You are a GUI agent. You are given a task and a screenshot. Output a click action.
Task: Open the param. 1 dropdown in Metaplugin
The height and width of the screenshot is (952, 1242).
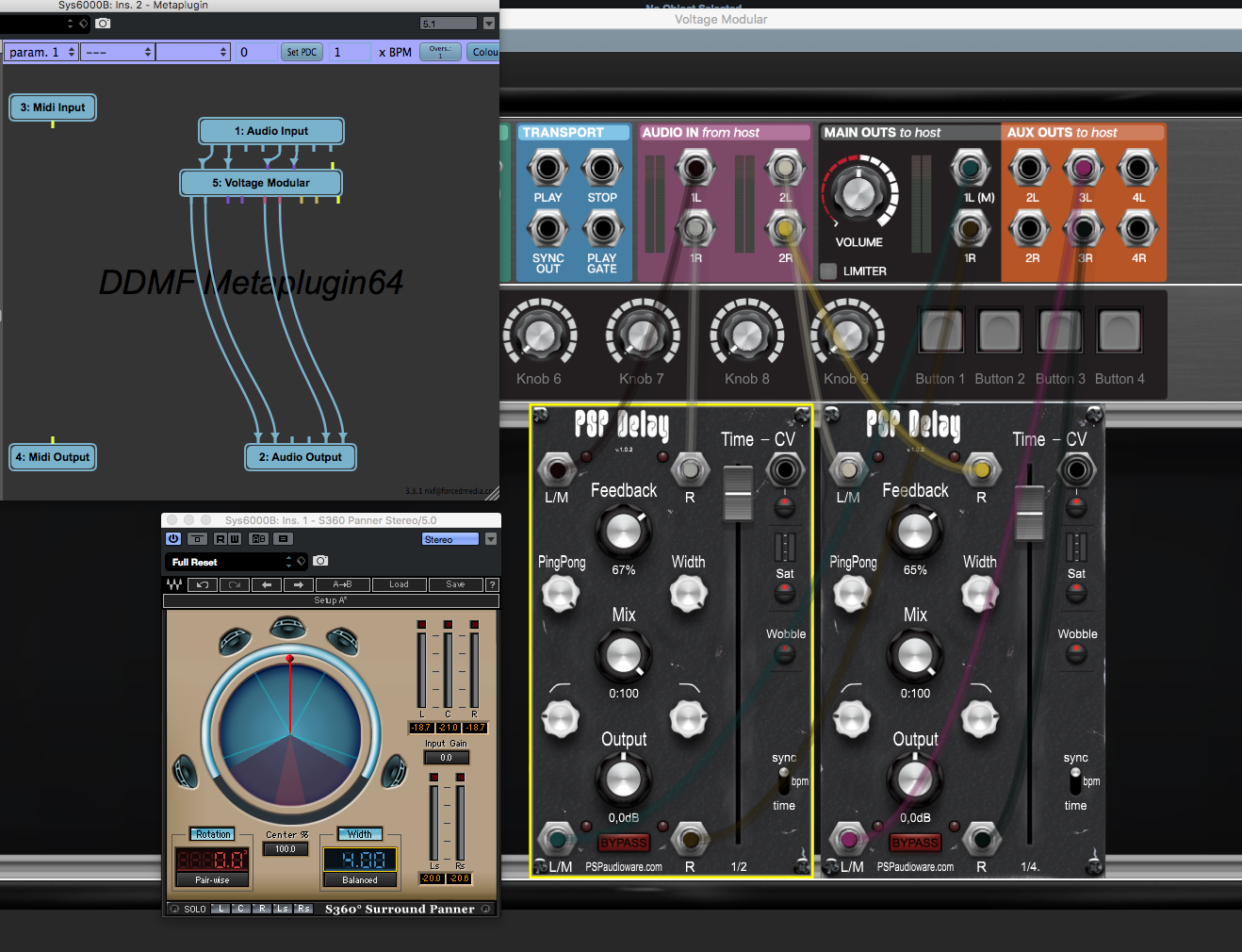(41, 52)
